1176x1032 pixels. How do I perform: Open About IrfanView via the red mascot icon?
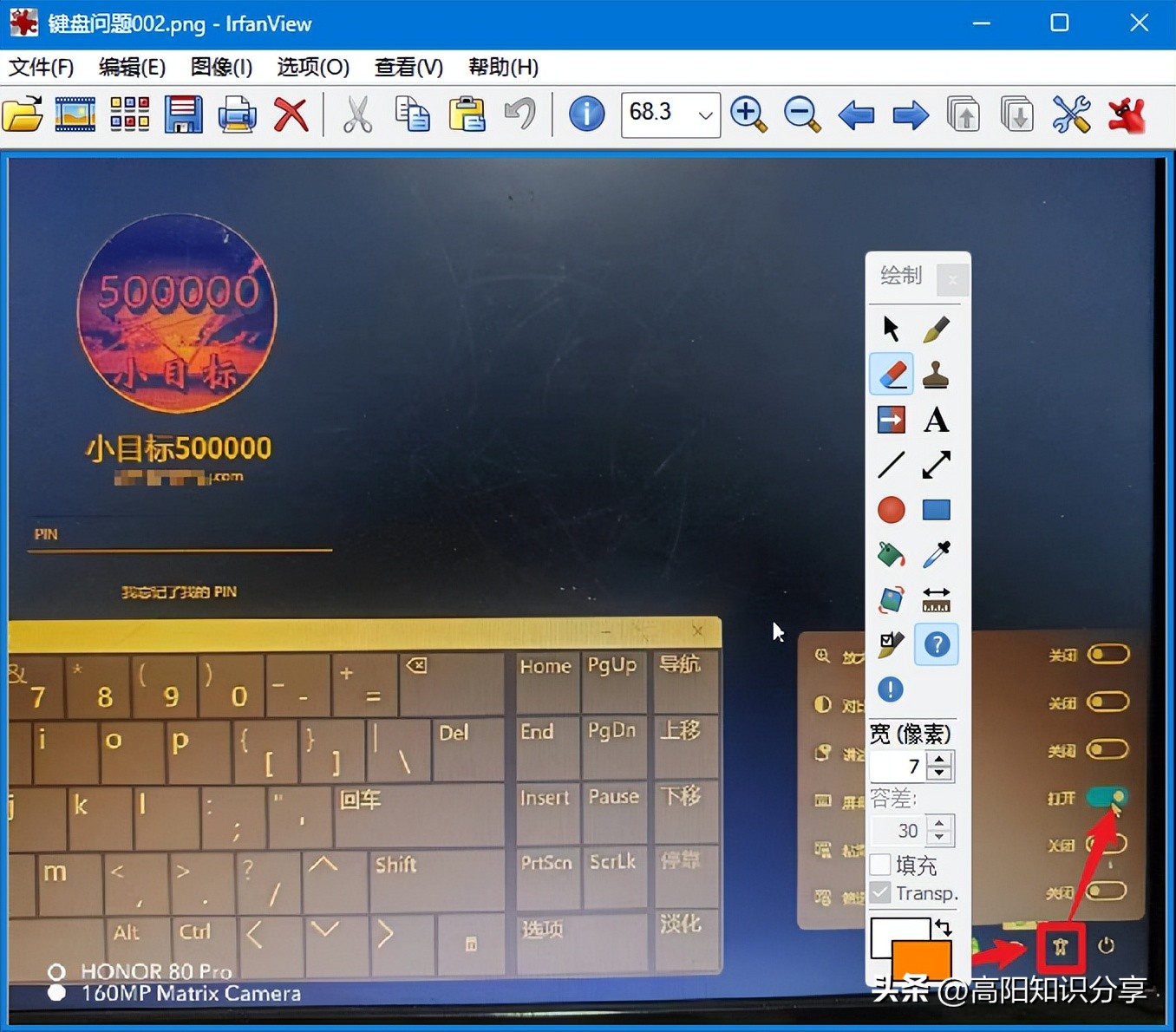tap(1126, 114)
